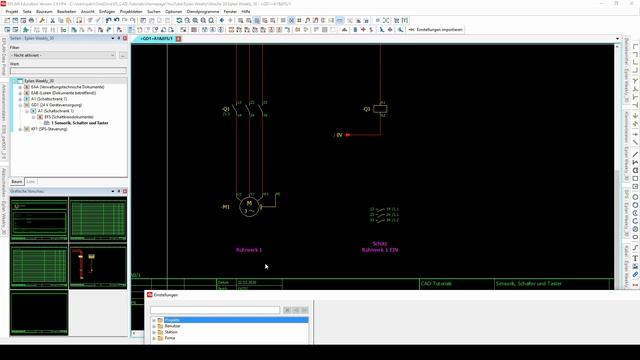Expand the EAB Listen node

tap(20, 93)
